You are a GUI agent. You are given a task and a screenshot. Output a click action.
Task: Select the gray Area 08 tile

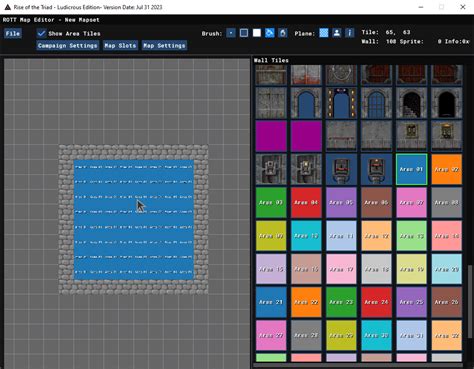pyautogui.click(x=447, y=203)
